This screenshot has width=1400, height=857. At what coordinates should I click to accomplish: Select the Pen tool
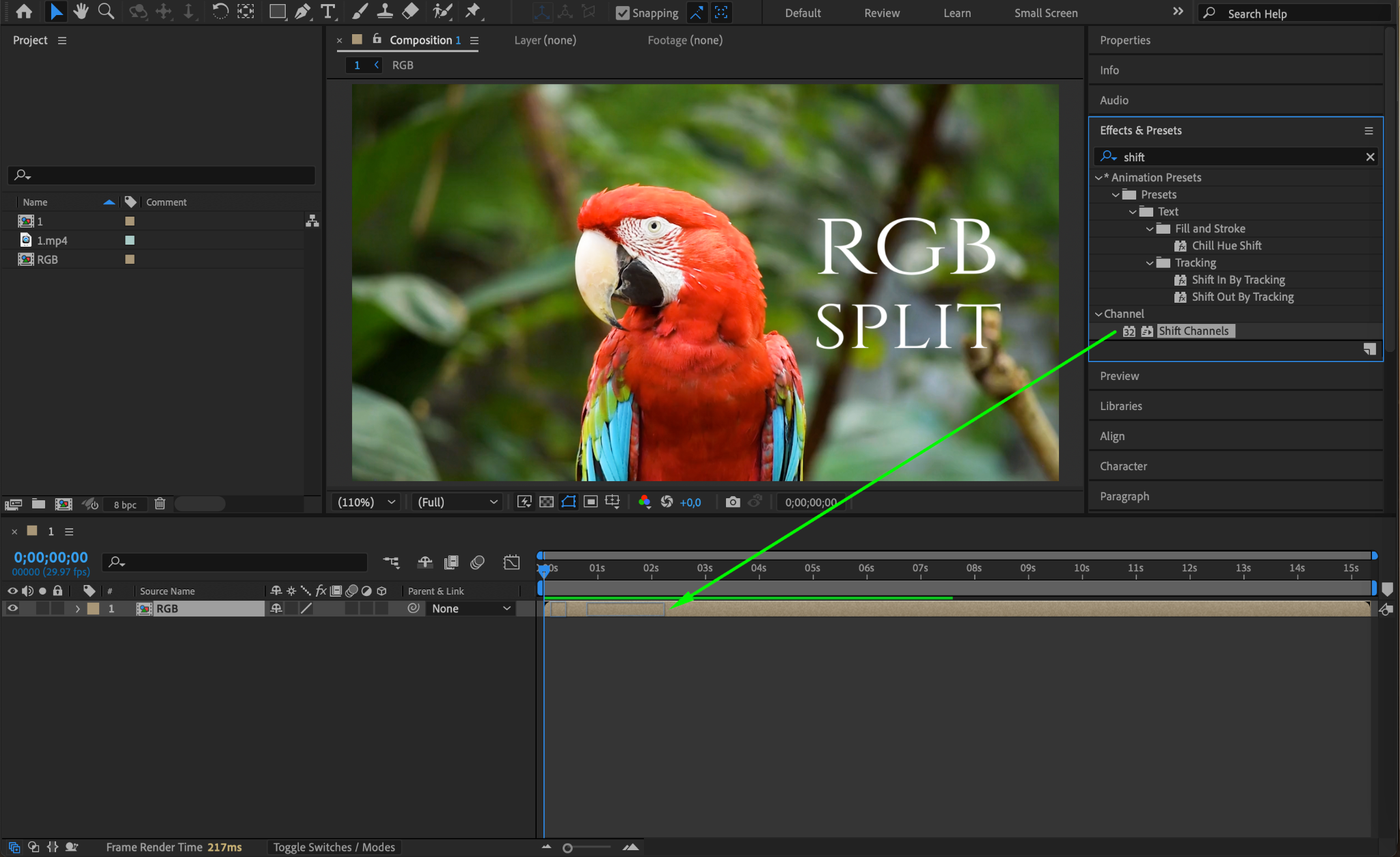[301, 11]
